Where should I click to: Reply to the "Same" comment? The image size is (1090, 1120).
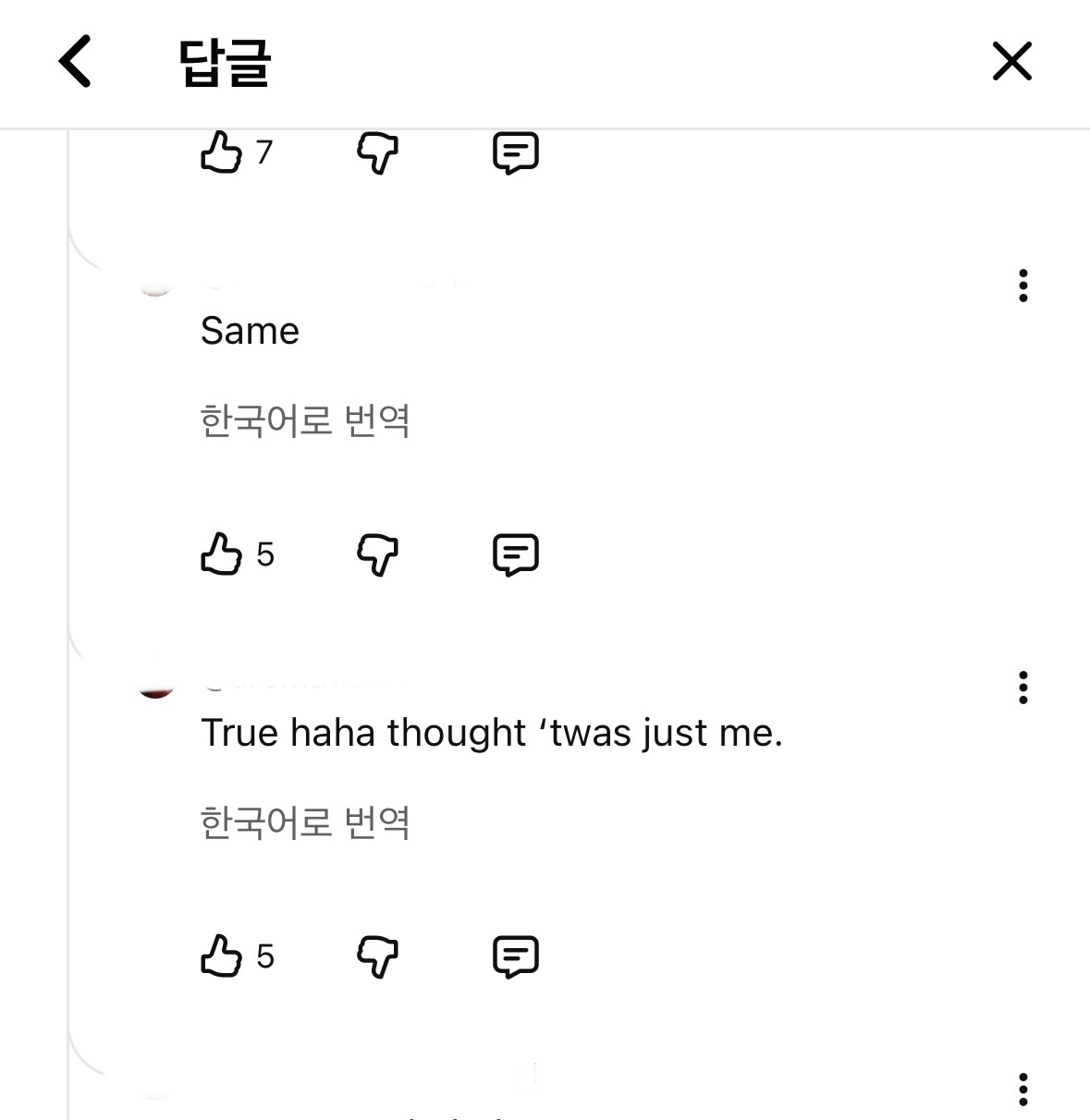[x=515, y=554]
